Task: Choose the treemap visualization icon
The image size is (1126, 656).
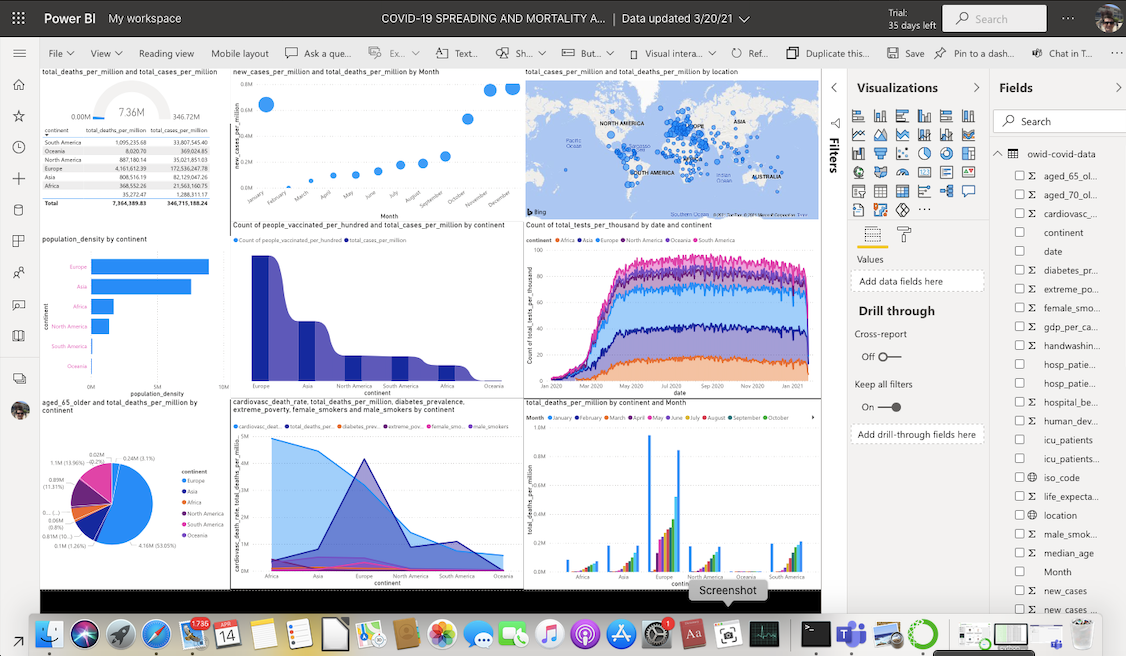Action: click(968, 153)
